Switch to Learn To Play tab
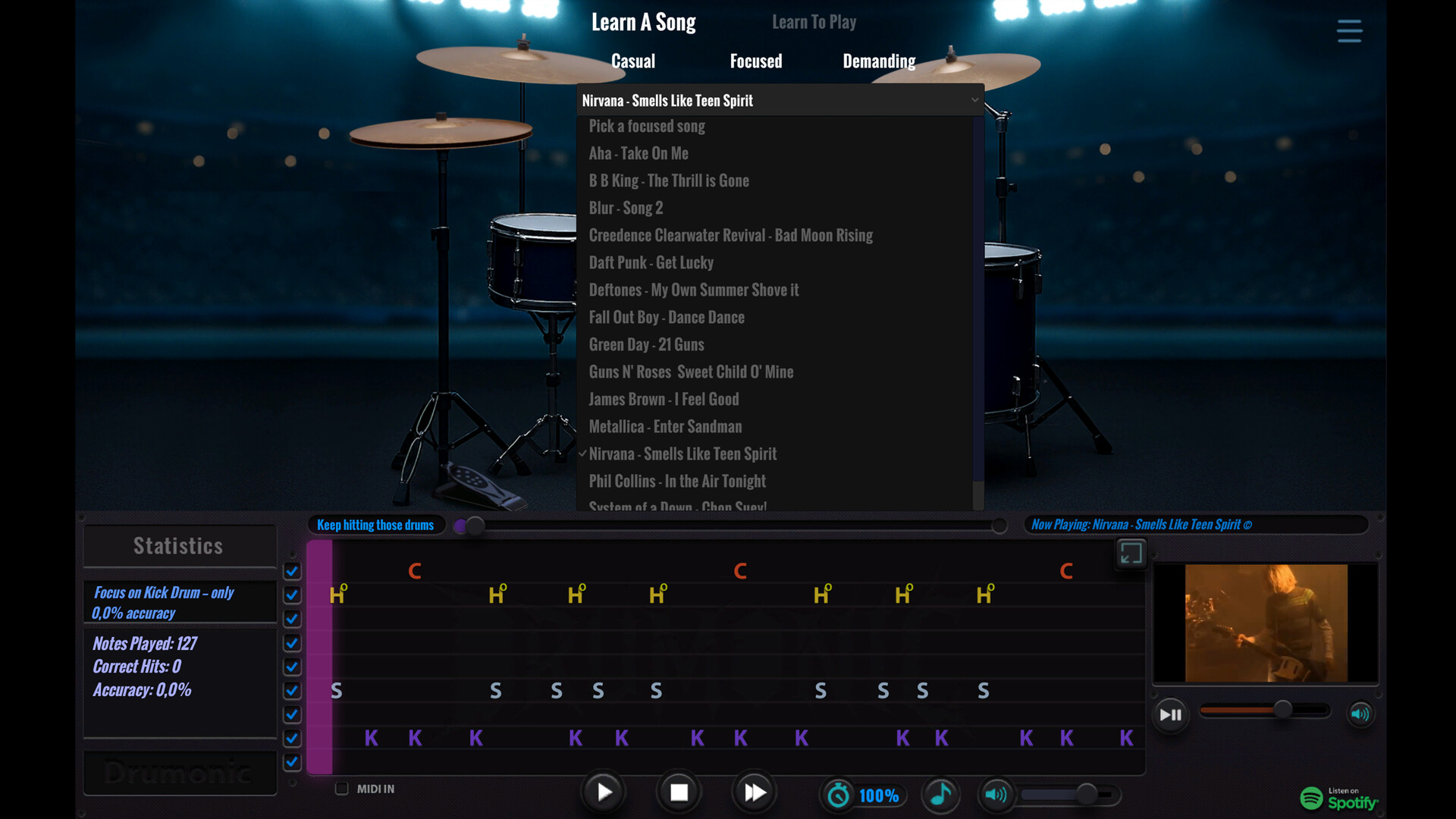Screen dimensions: 1456x819 tap(814, 22)
